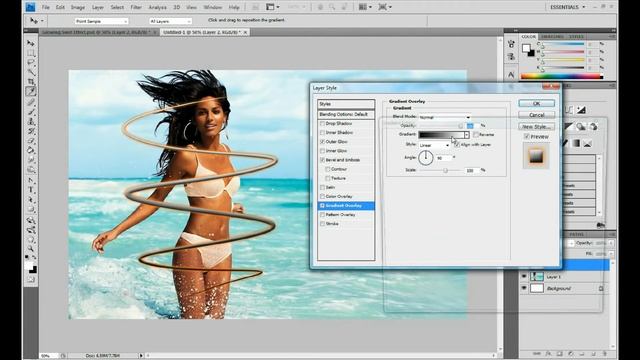Switch to the Glowing Swirl Effect.psd document tab

[x=96, y=32]
